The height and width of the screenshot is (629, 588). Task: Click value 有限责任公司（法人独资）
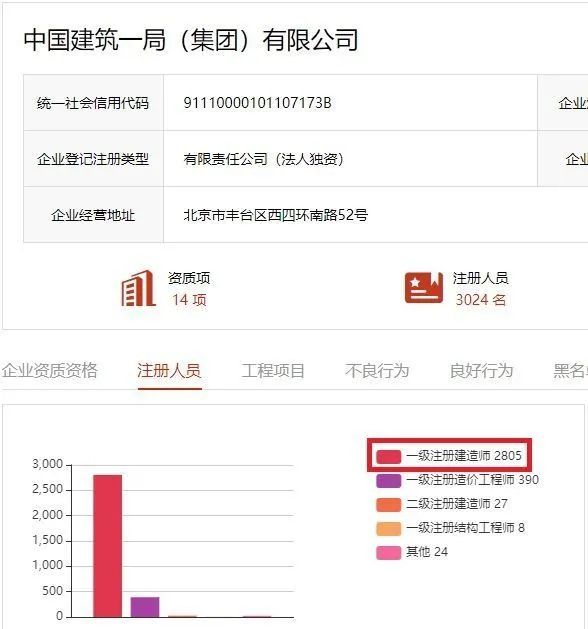coord(264,159)
